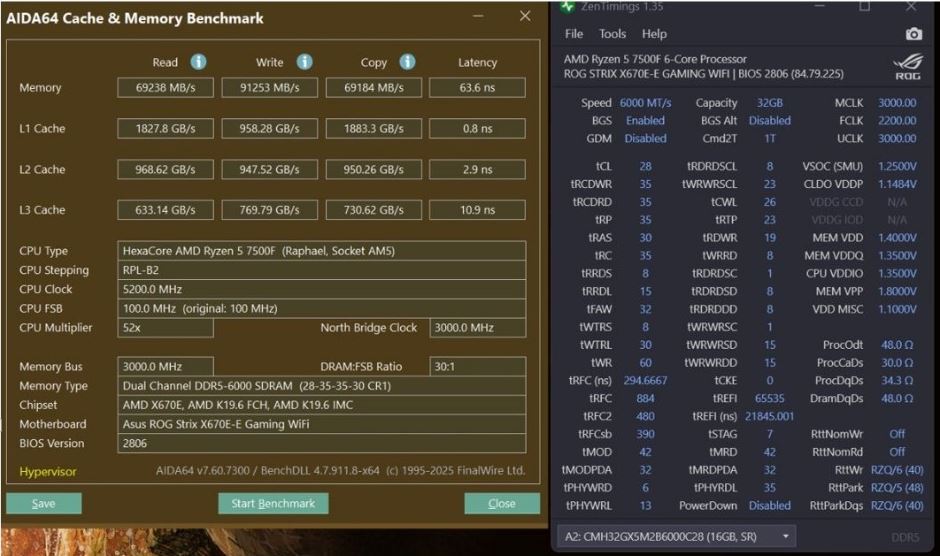Click the GDM value Disabled

pyautogui.click(x=646, y=139)
